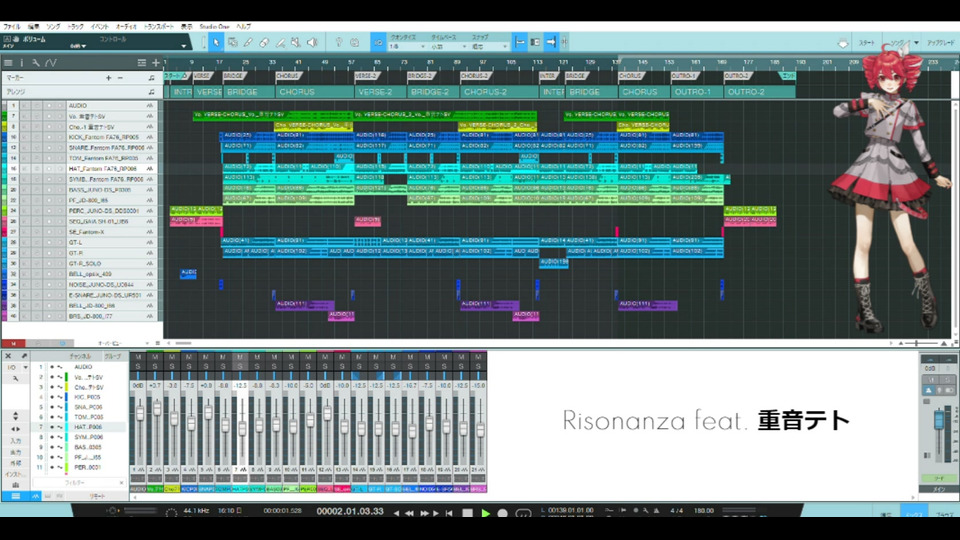Show automation curve icon
The height and width of the screenshot is (540, 960).
[x=51, y=62]
